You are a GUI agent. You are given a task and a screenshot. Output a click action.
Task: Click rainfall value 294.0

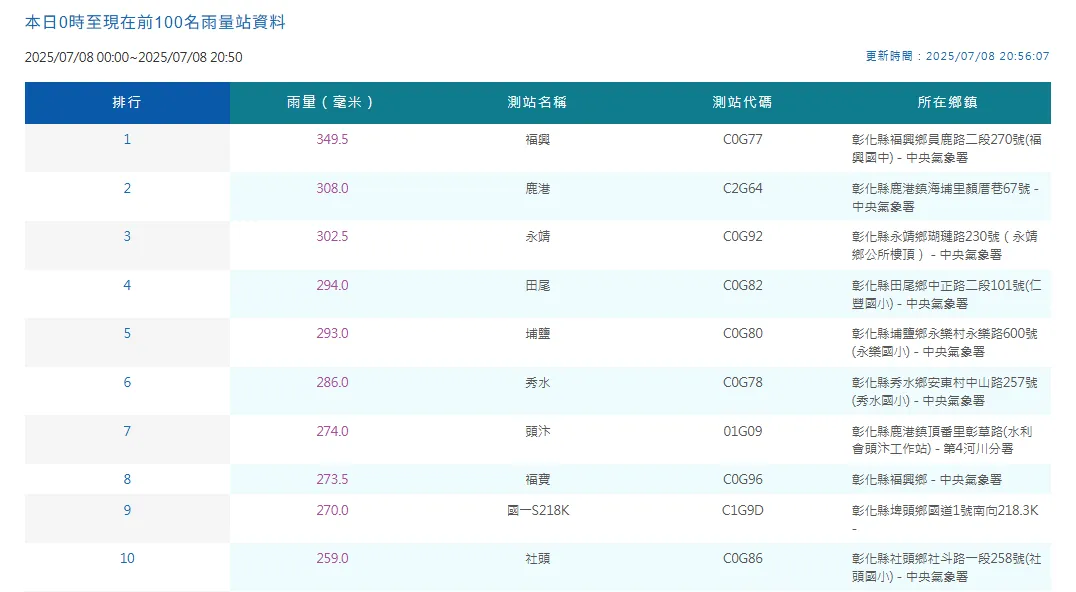[x=332, y=285]
